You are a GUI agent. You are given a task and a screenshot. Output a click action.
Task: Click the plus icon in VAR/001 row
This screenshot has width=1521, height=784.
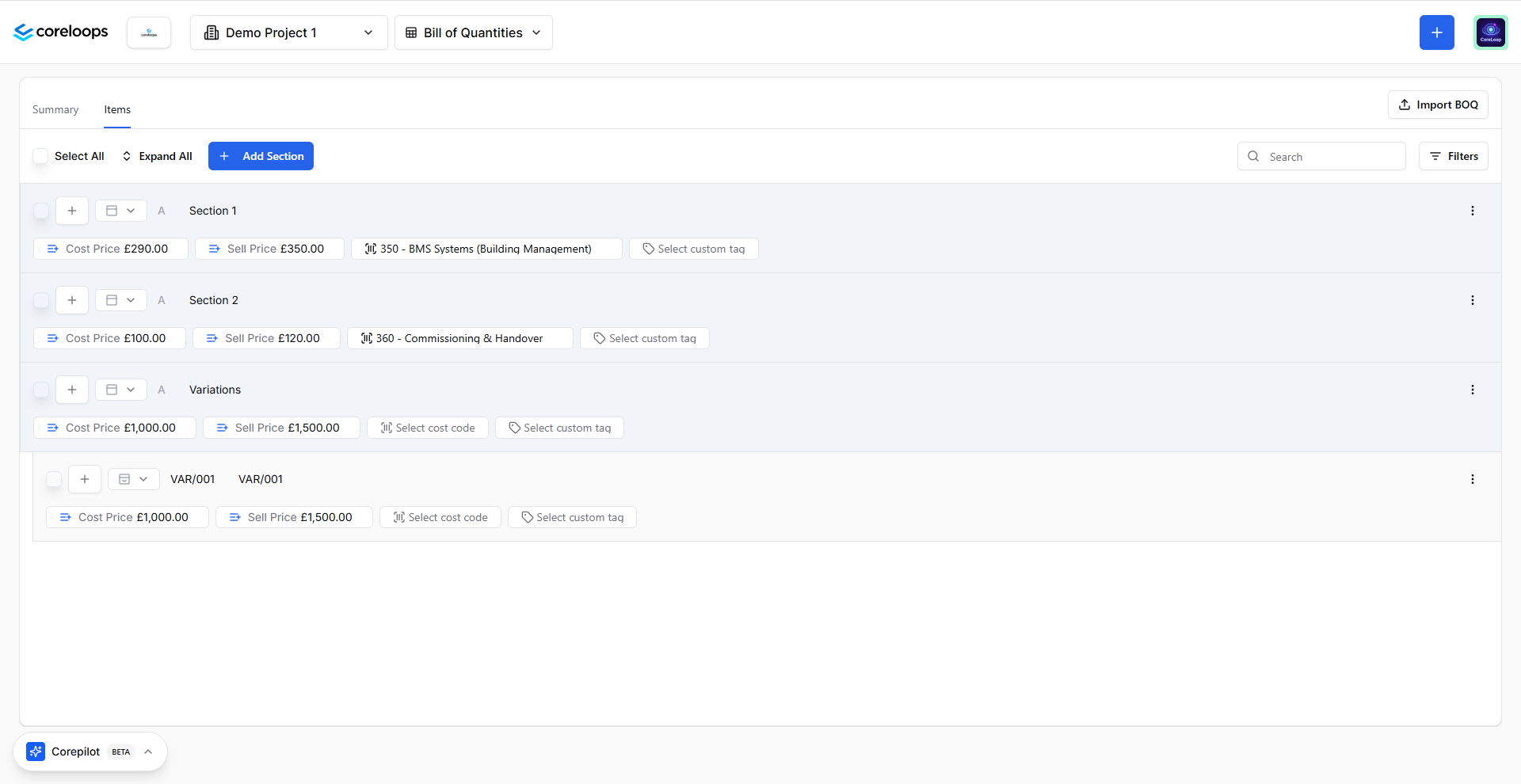[85, 479]
